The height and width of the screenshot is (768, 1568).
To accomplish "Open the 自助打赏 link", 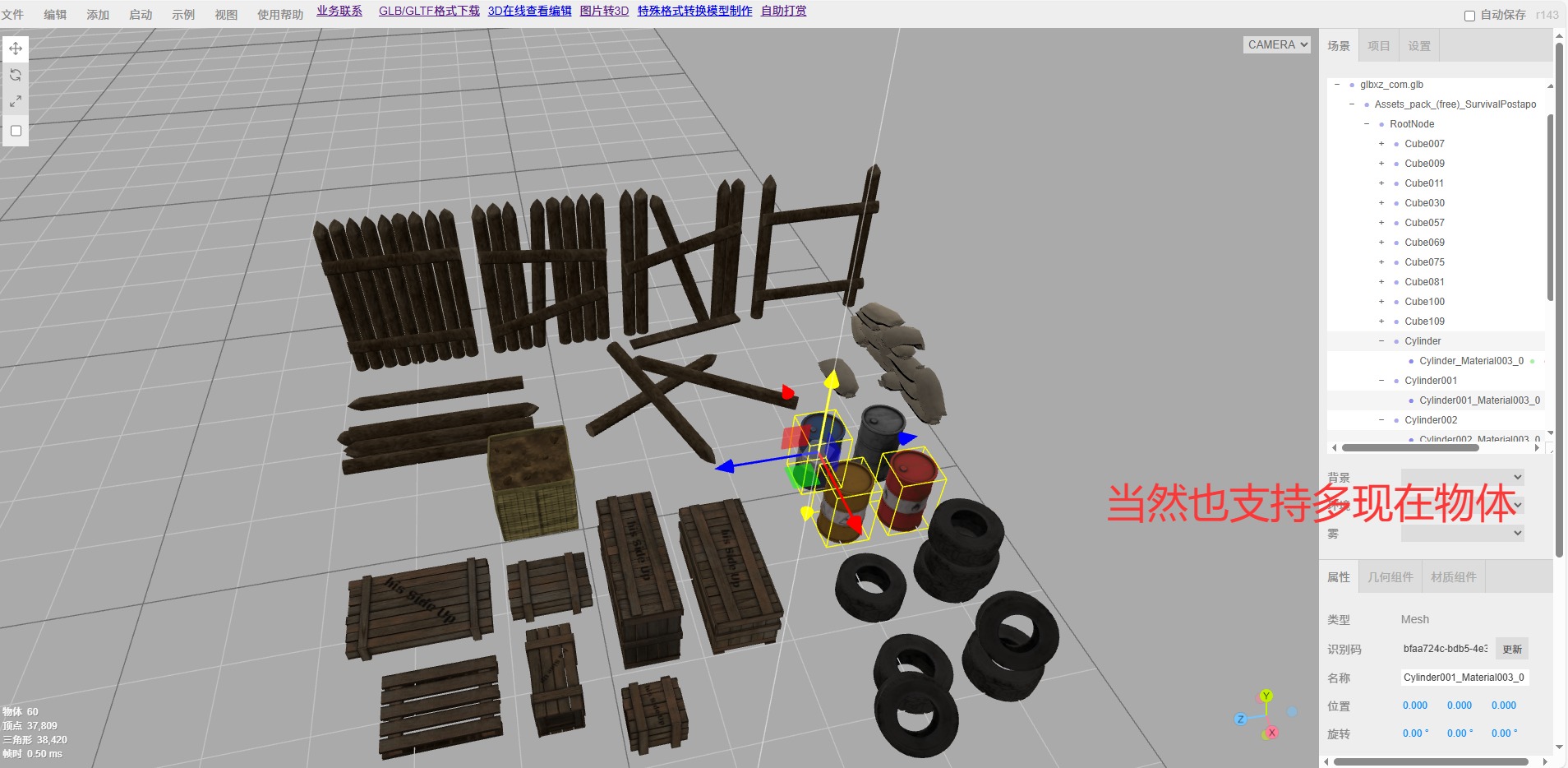I will click(x=783, y=11).
